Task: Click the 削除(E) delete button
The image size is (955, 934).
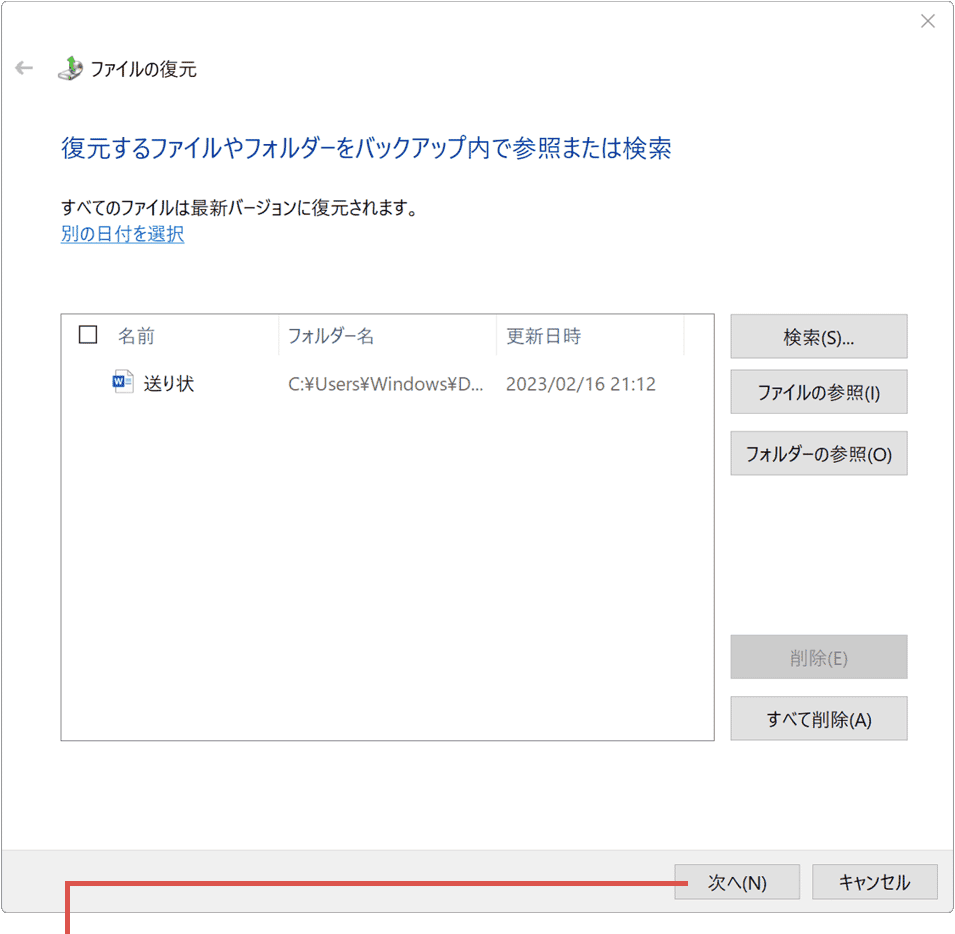Action: (x=818, y=657)
